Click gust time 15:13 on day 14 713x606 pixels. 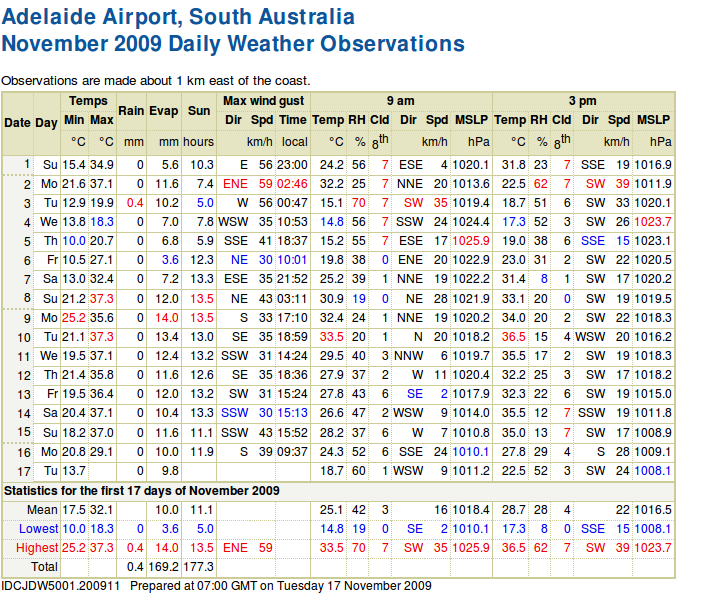point(292,413)
